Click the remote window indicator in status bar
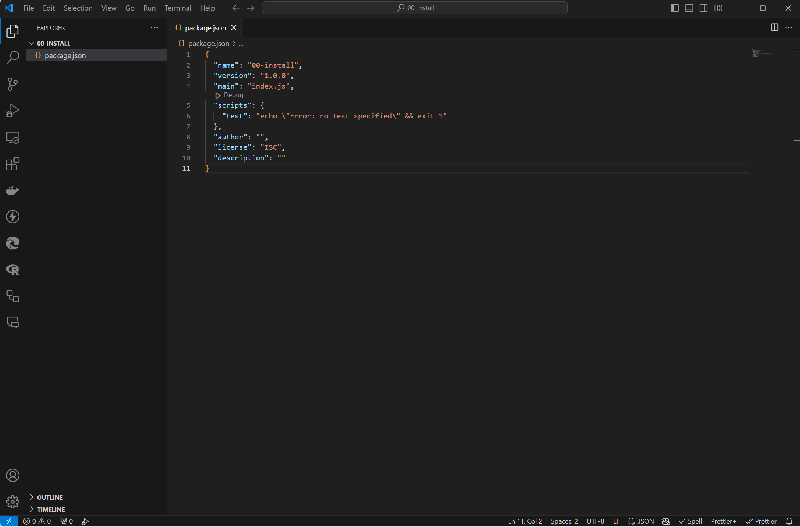The width and height of the screenshot is (800, 527). (x=9, y=521)
